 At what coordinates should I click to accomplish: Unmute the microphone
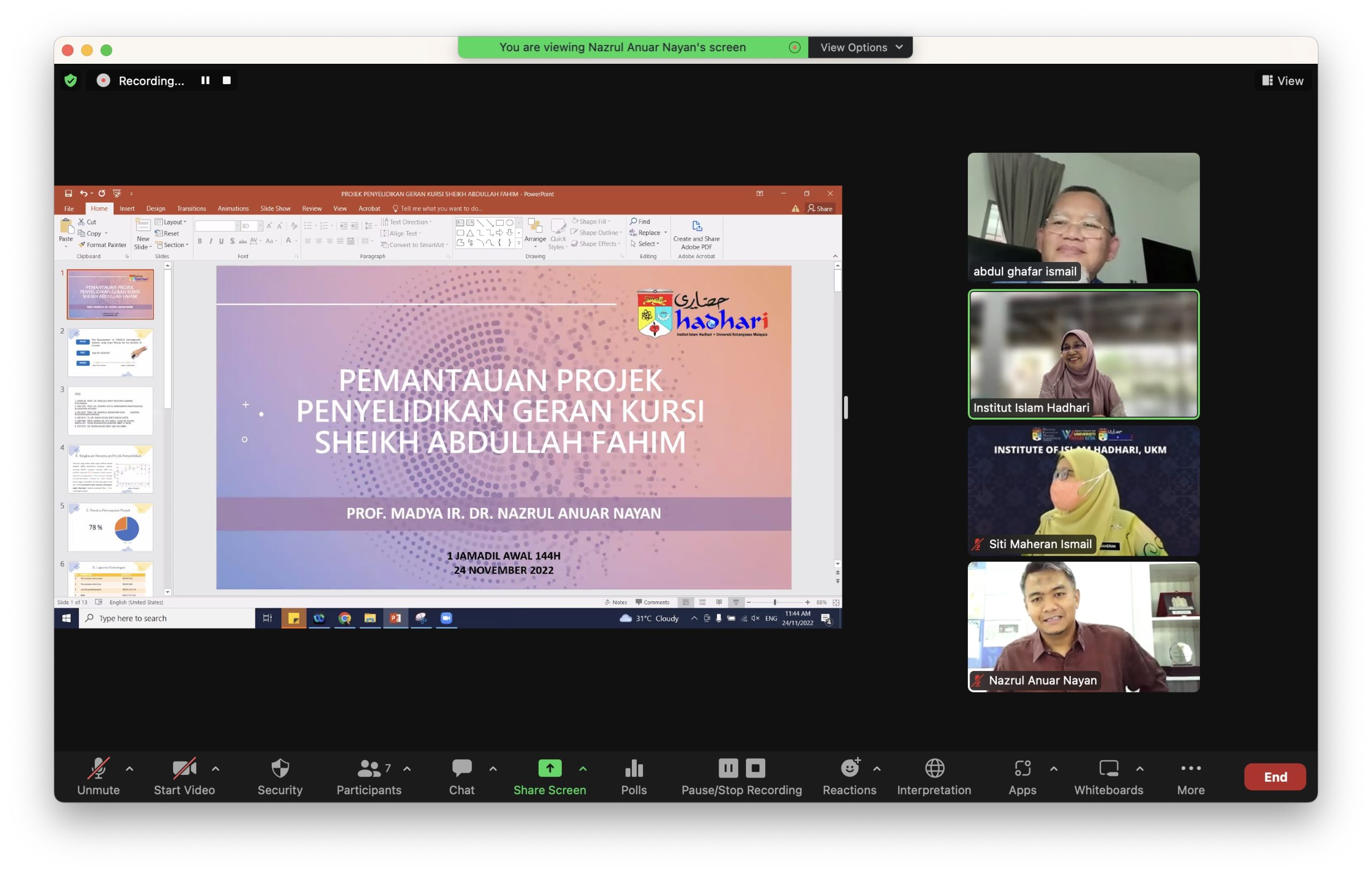(x=98, y=775)
